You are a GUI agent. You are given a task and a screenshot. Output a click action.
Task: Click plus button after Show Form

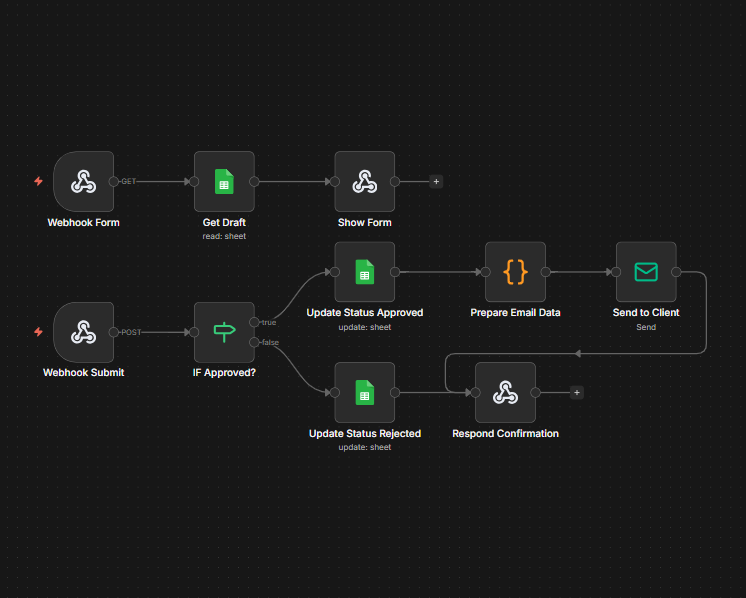tap(436, 182)
